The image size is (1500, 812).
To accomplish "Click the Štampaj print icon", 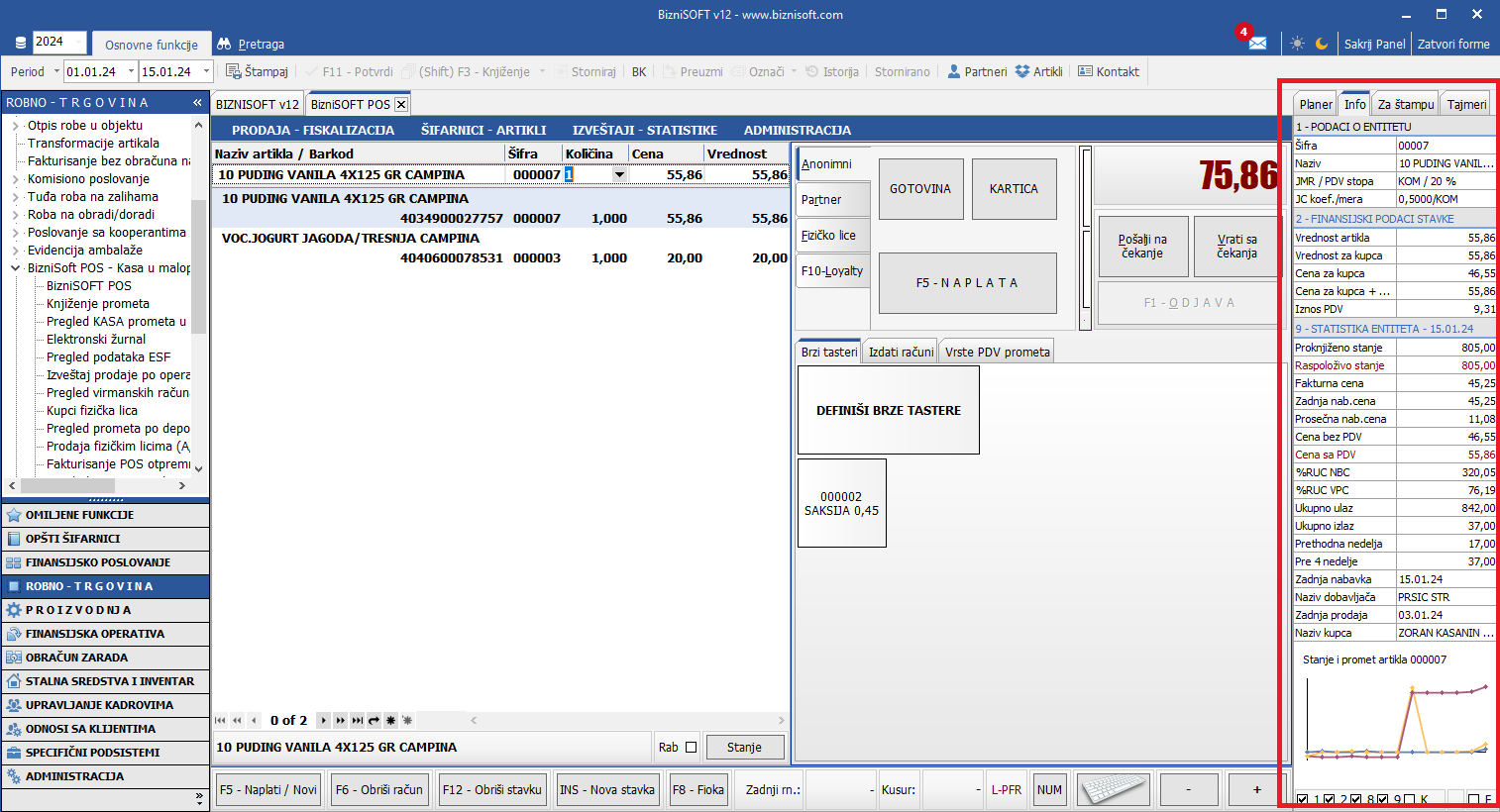I will (234, 71).
